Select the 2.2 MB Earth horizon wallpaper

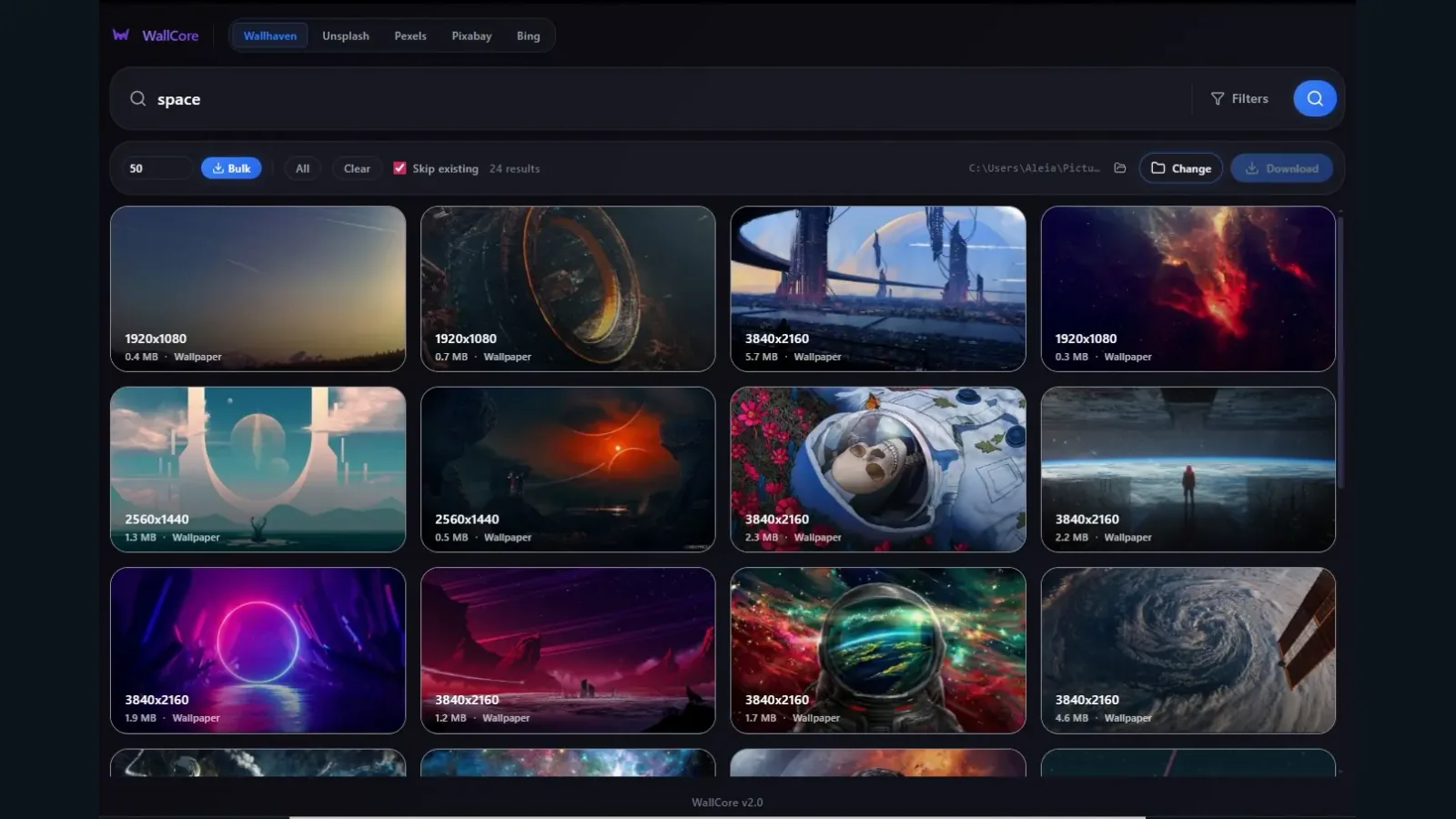click(x=1188, y=470)
